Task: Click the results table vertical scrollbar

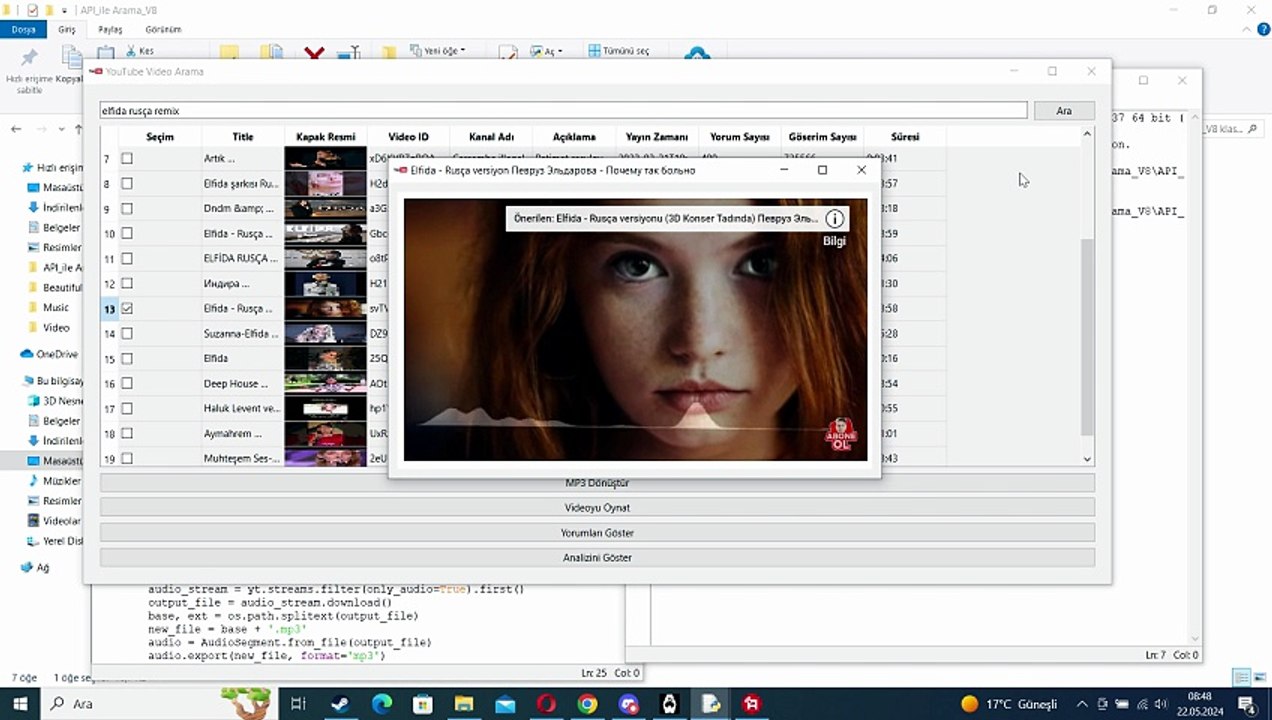Action: [x=1087, y=337]
